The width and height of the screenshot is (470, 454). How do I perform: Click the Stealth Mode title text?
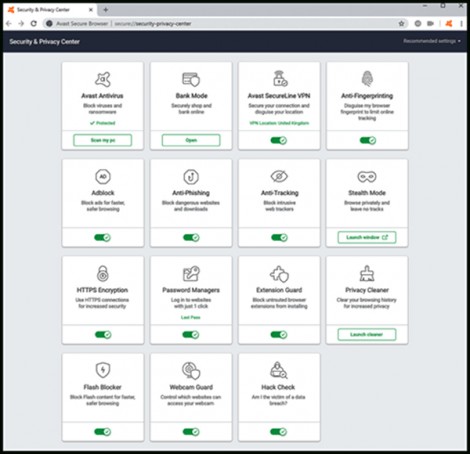pyautogui.click(x=367, y=193)
